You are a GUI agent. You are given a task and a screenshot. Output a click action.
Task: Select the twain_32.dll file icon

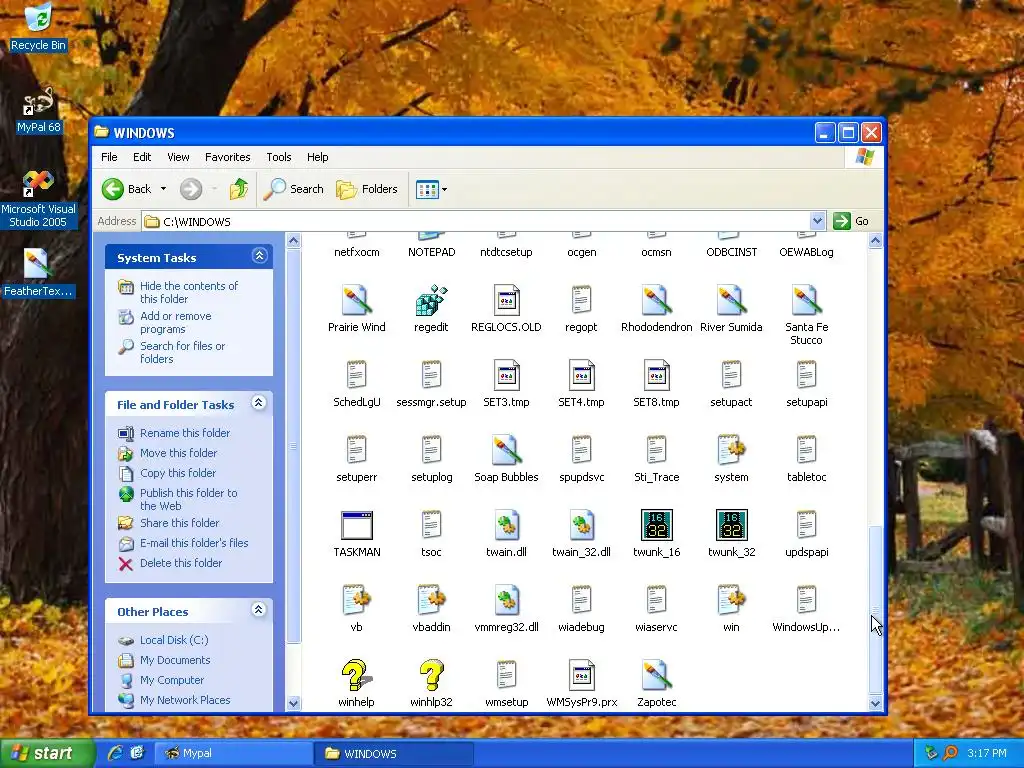click(x=581, y=526)
